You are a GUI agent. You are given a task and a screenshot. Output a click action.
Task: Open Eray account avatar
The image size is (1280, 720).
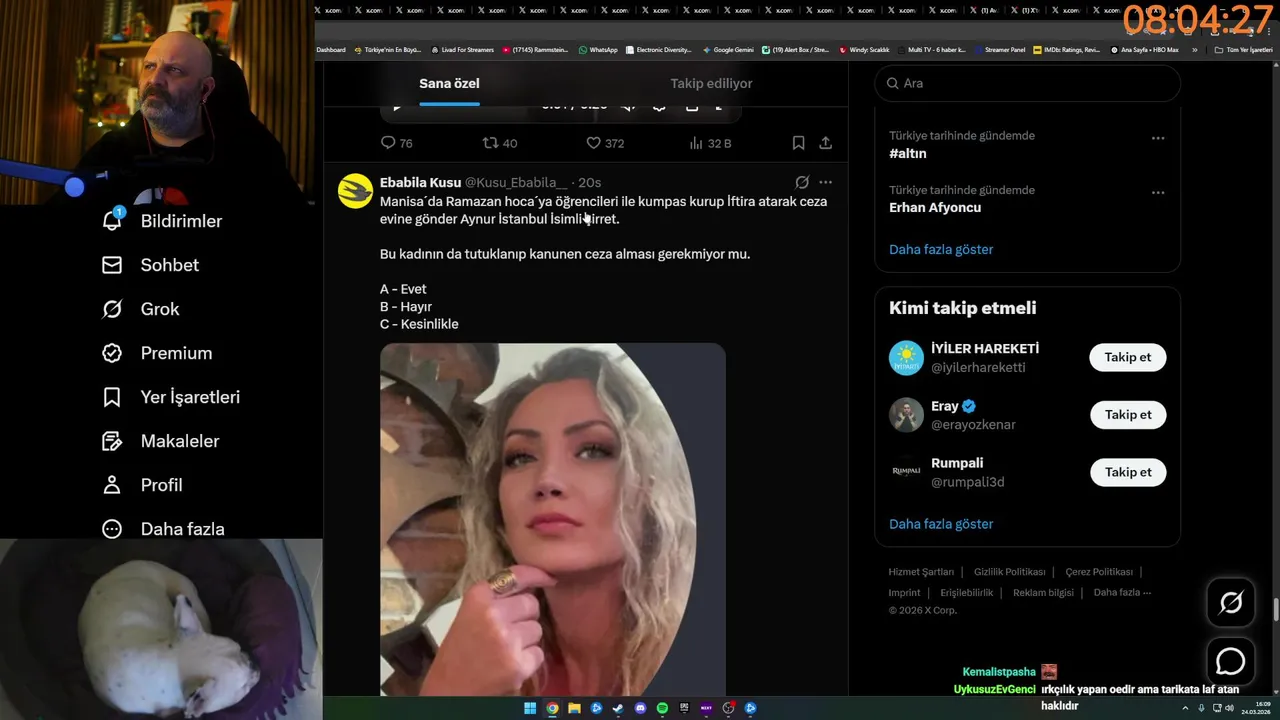(x=906, y=415)
